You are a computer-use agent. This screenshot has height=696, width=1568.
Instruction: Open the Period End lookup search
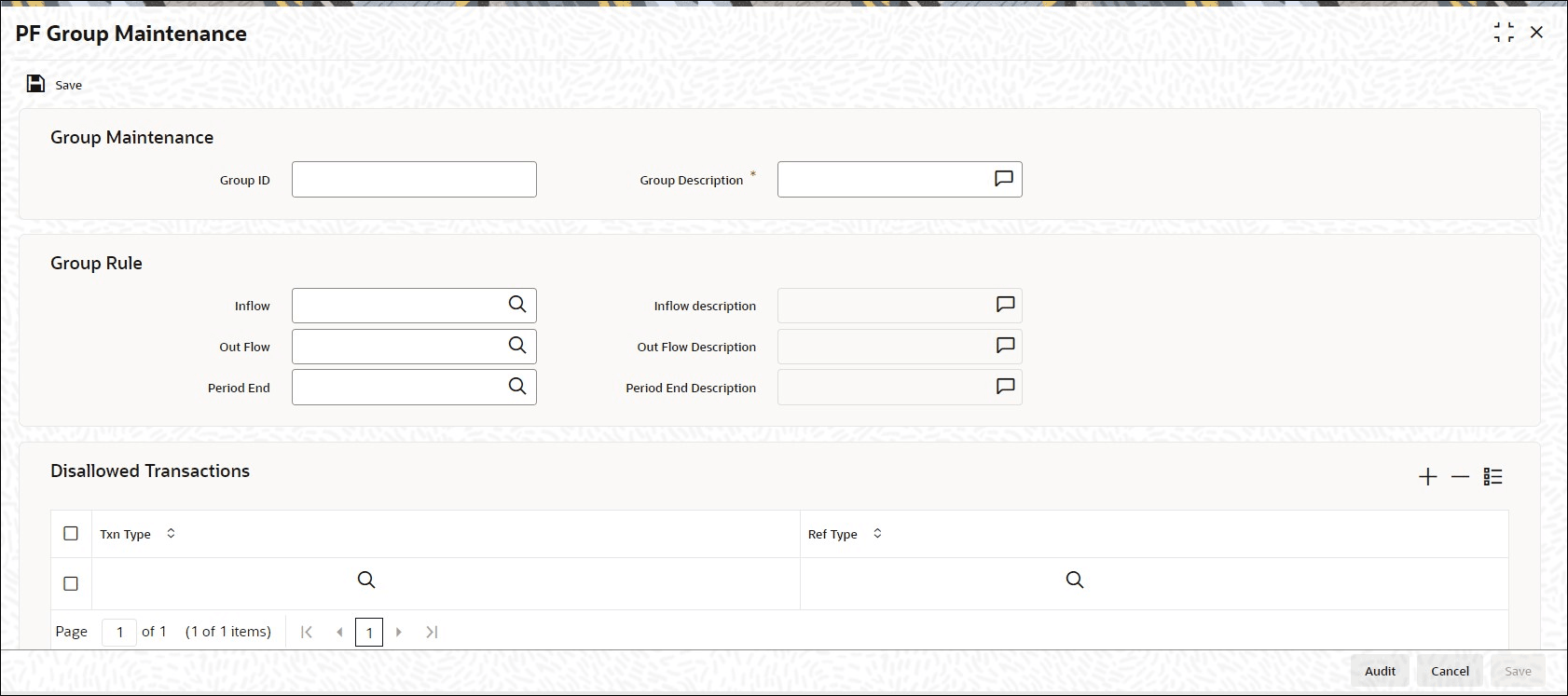click(x=517, y=387)
